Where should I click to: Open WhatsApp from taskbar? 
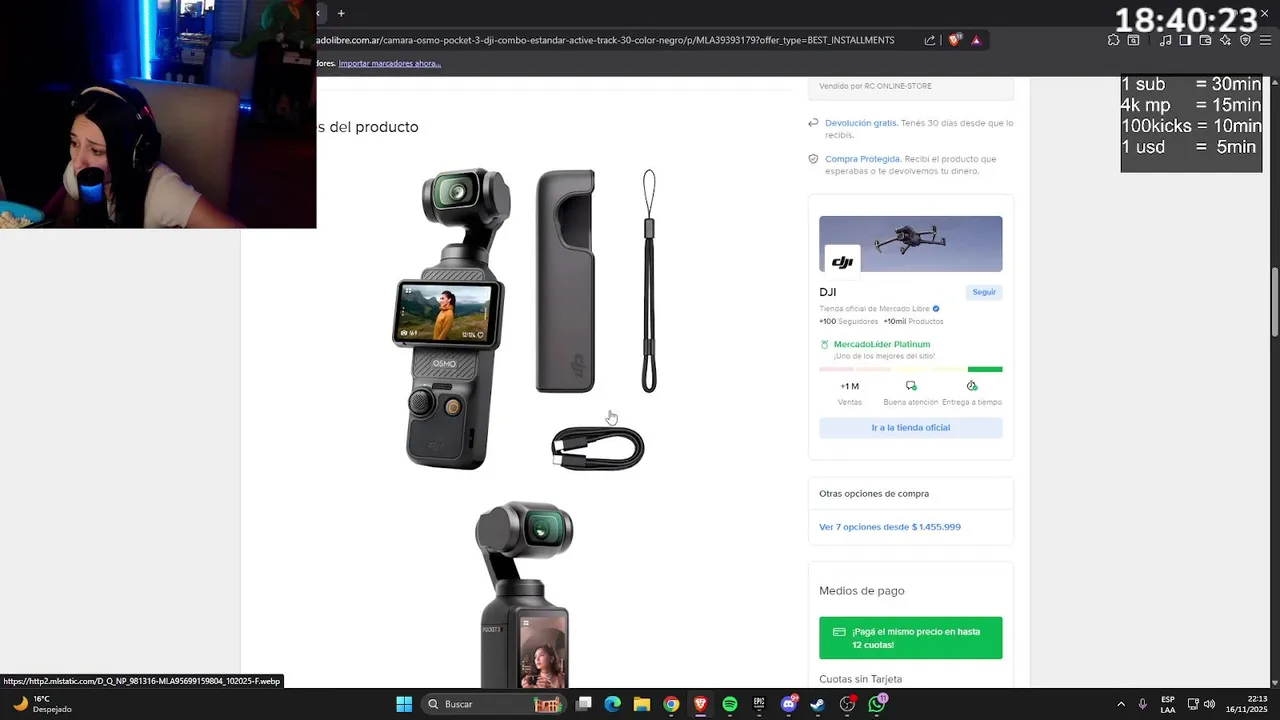click(x=877, y=704)
